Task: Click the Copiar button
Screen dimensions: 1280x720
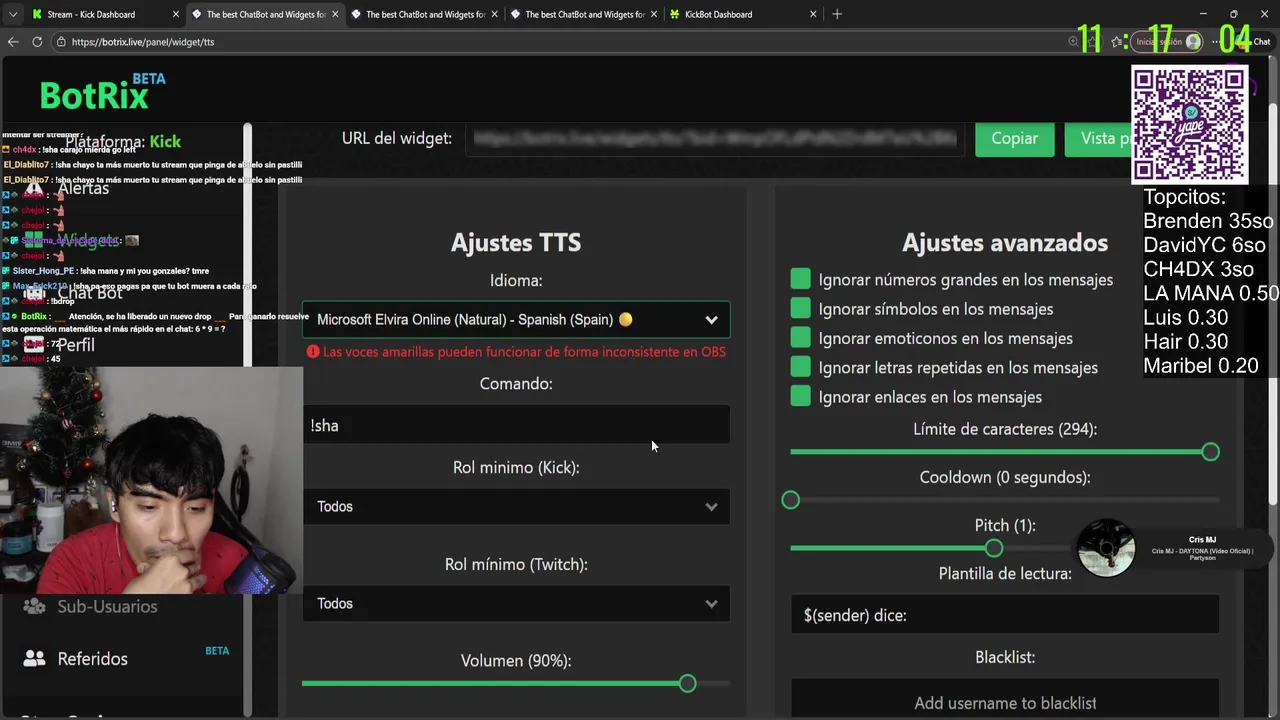Action: point(1014,138)
